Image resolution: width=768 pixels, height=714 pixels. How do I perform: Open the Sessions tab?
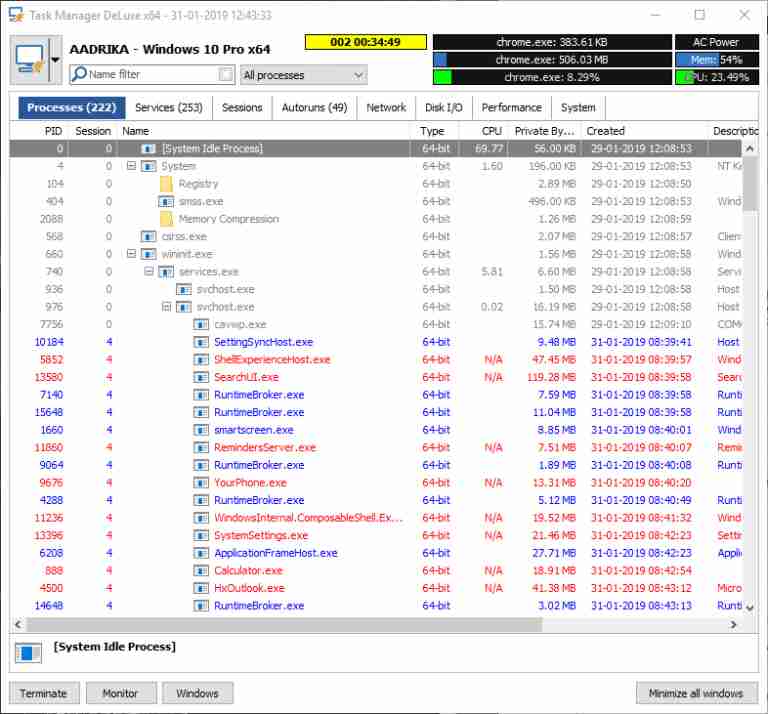242,108
